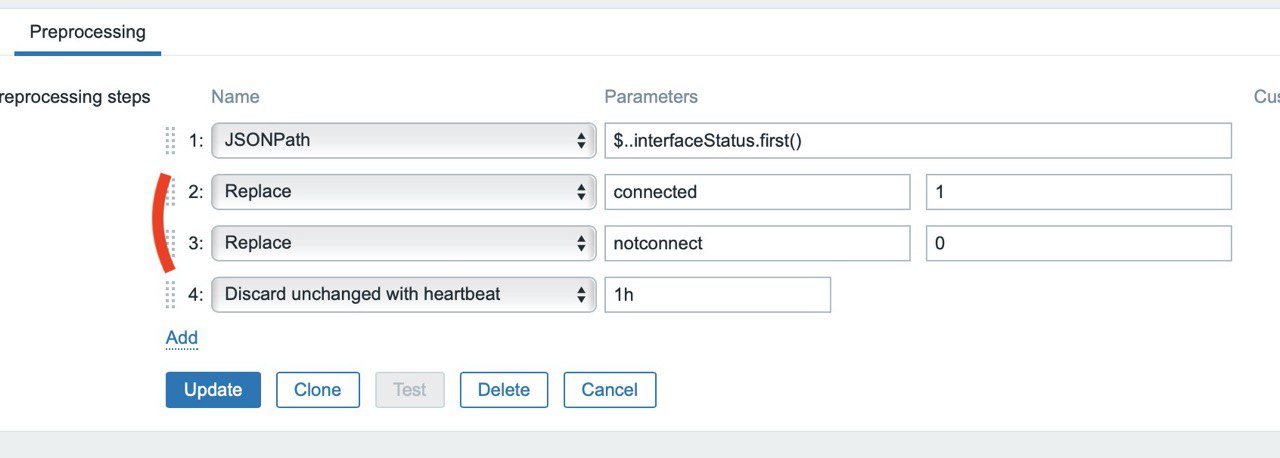Click the Cancel button
Viewport: 1280px width, 458px height.
pyautogui.click(x=610, y=390)
